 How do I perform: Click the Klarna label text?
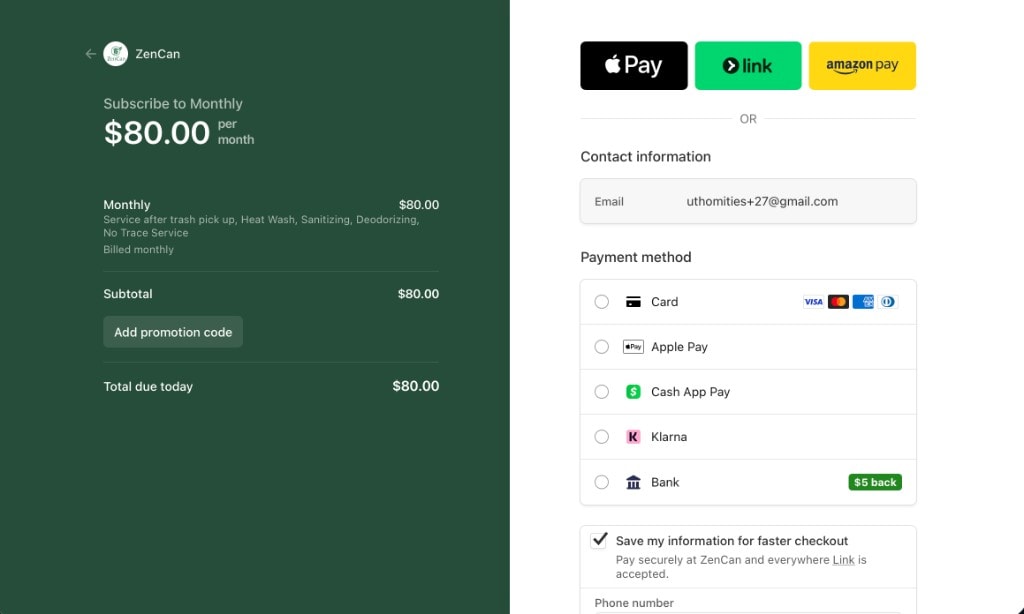(x=669, y=437)
